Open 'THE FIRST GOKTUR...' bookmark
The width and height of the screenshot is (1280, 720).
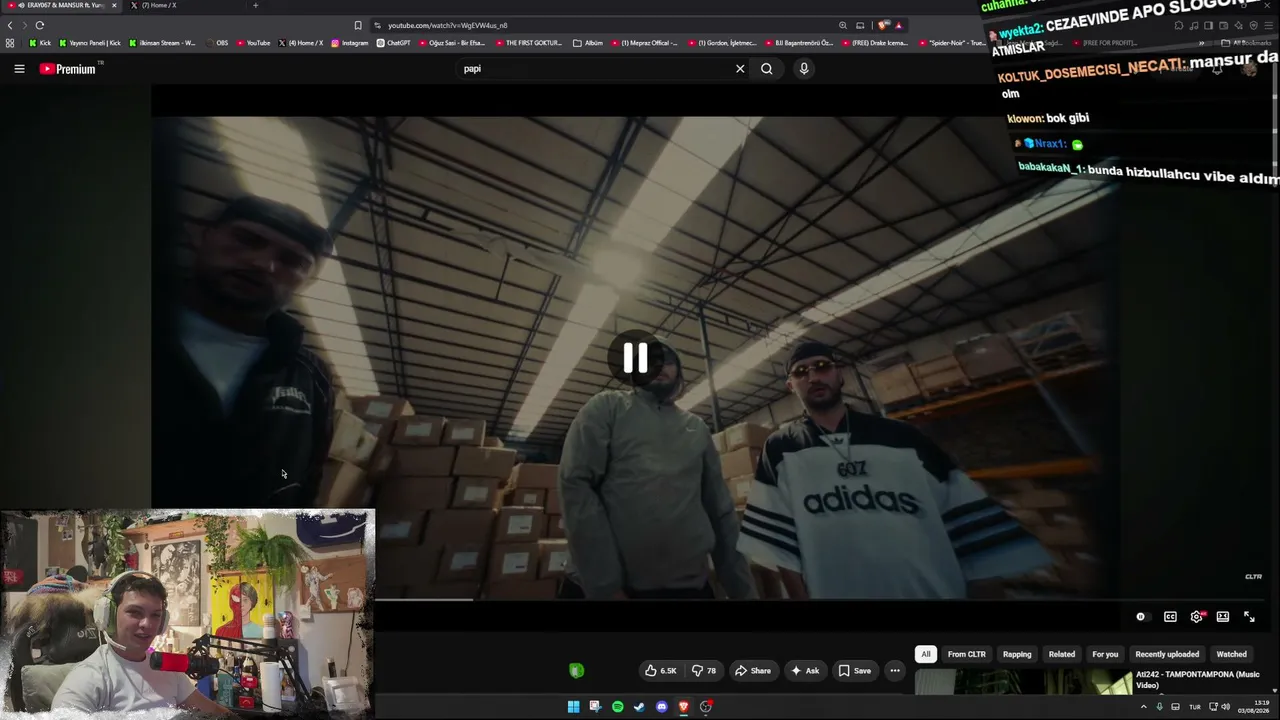[x=528, y=43]
